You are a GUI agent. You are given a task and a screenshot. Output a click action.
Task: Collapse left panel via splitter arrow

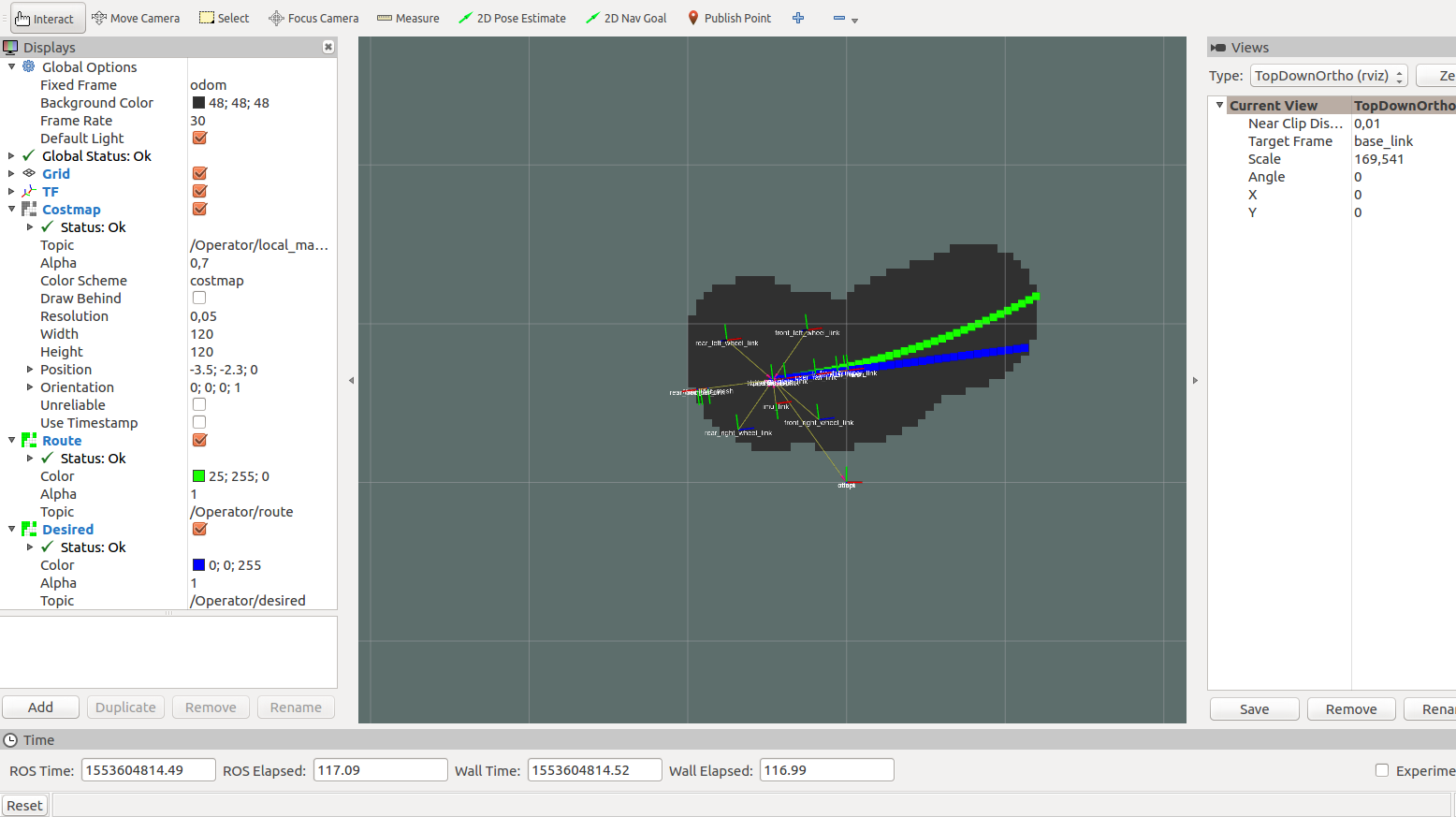tap(351, 380)
